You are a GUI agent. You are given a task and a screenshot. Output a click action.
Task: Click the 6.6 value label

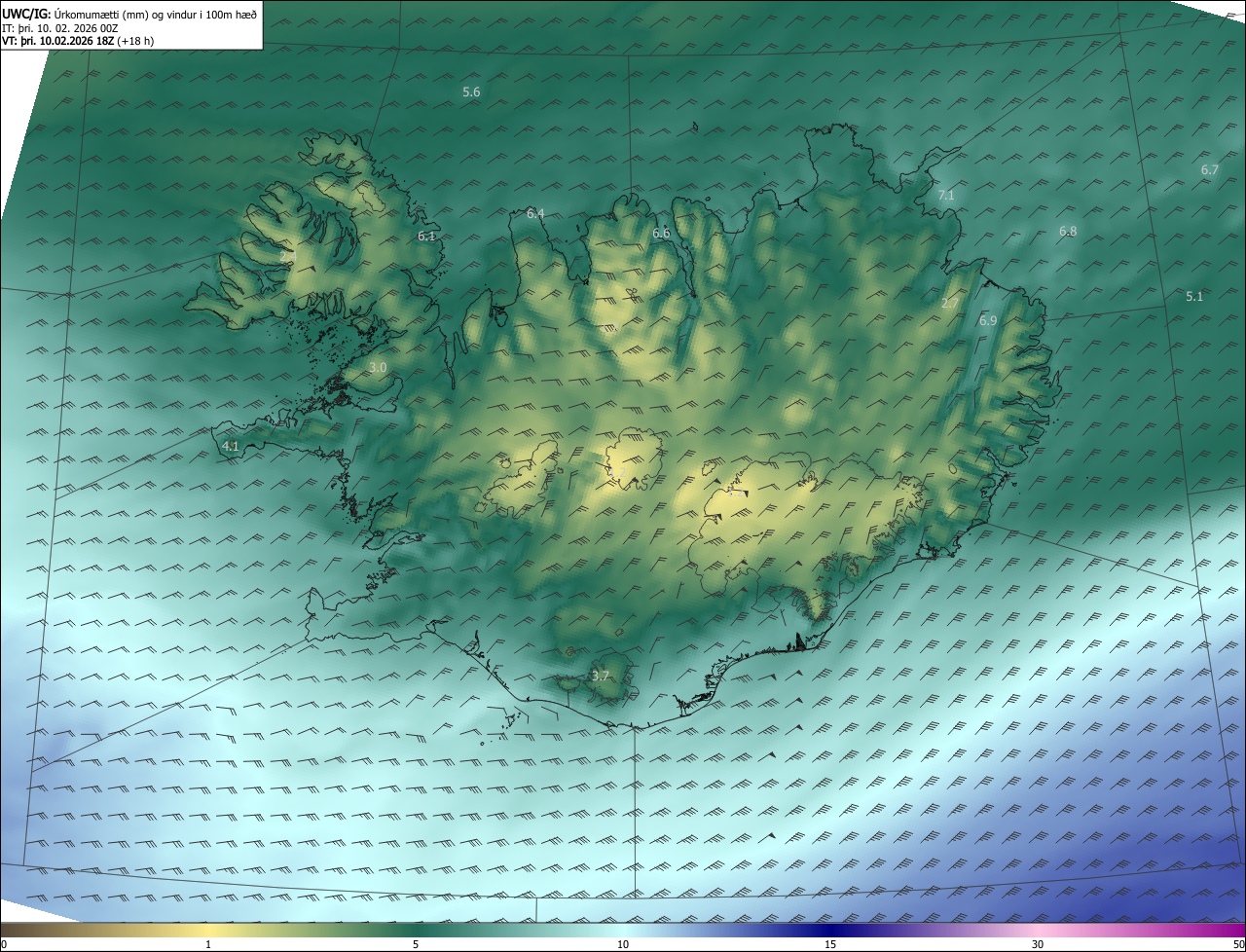coord(661,233)
